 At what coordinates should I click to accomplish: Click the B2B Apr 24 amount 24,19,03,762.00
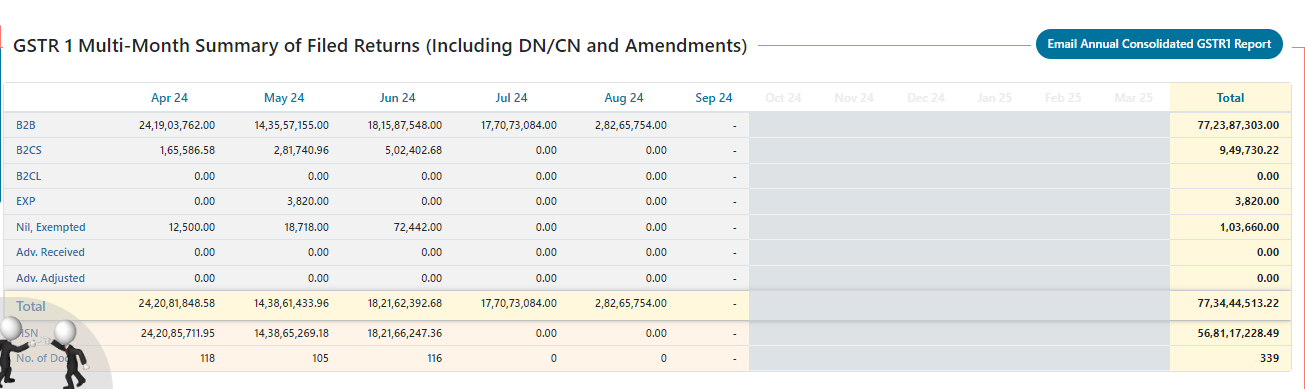pyautogui.click(x=178, y=125)
